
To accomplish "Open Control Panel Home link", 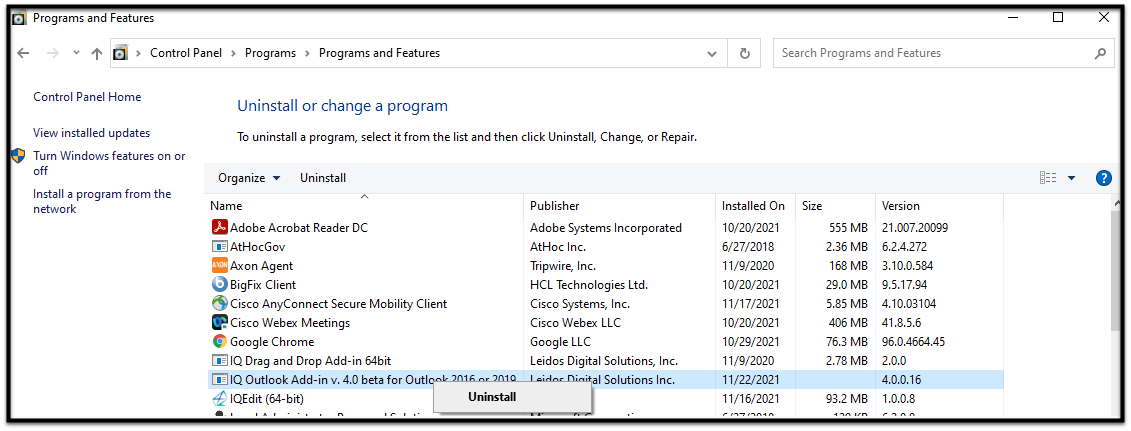I will point(87,97).
